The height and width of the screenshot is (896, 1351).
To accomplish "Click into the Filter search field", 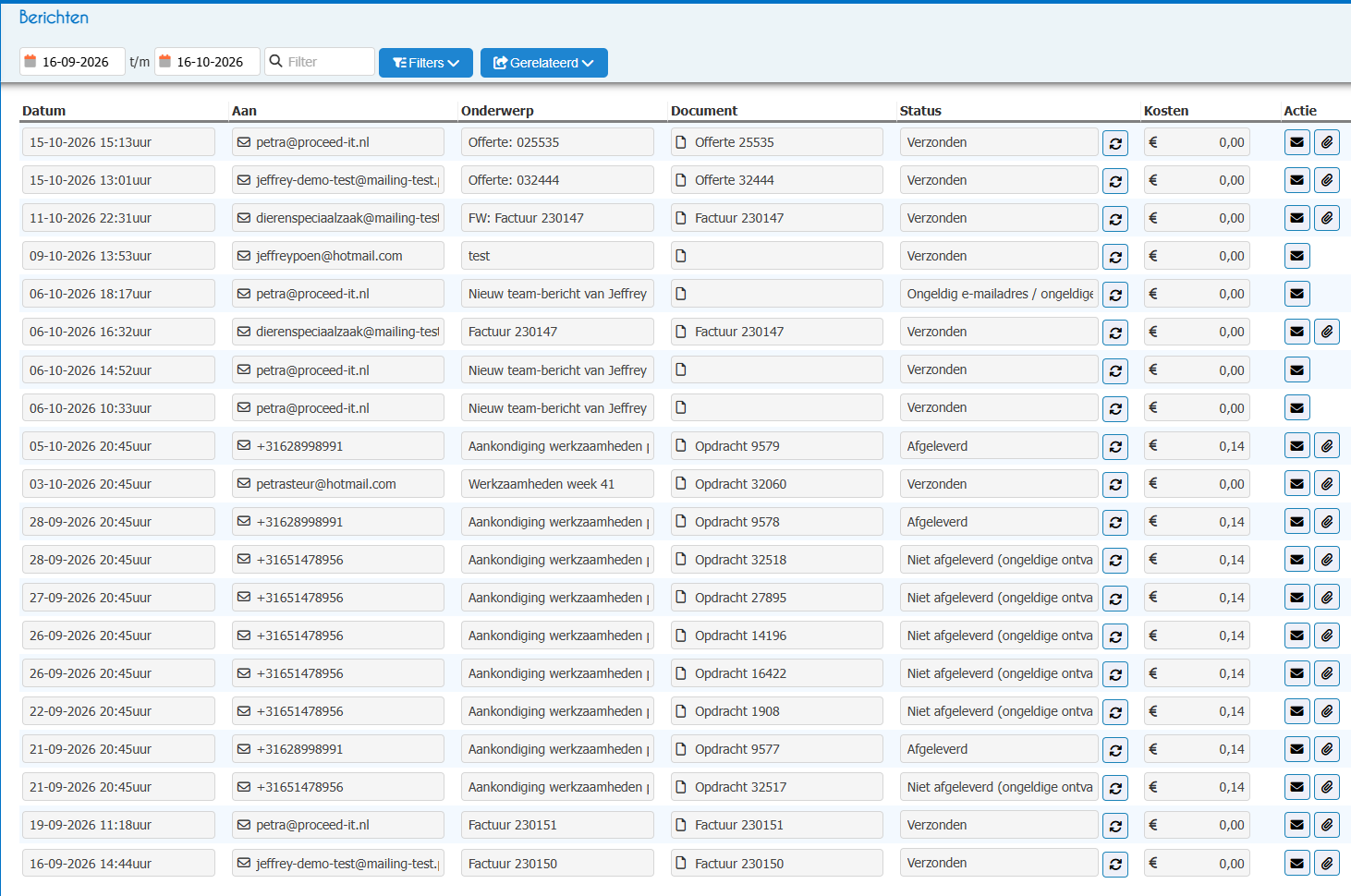I will tap(320, 62).
